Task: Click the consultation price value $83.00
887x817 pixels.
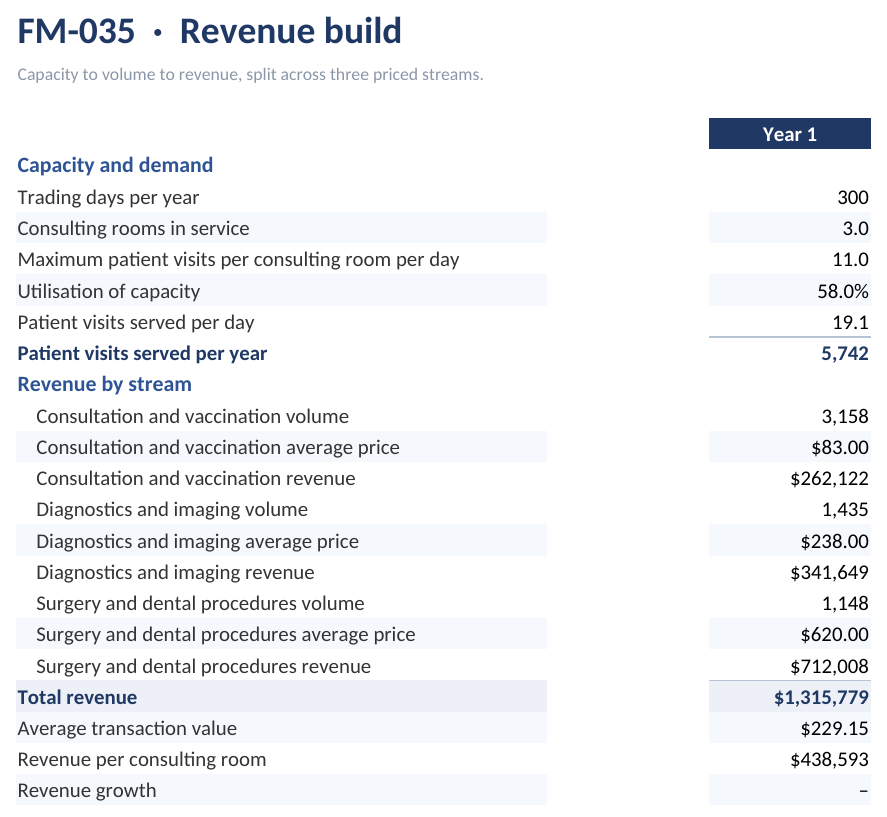Action: pos(840,448)
